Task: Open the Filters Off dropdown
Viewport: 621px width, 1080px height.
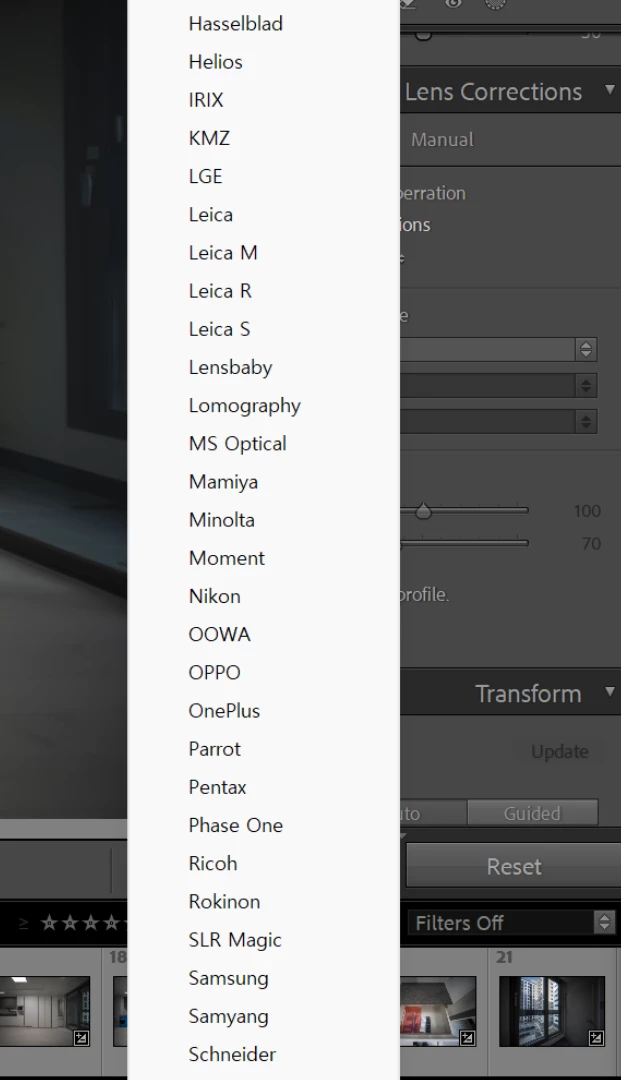Action: 511,923
